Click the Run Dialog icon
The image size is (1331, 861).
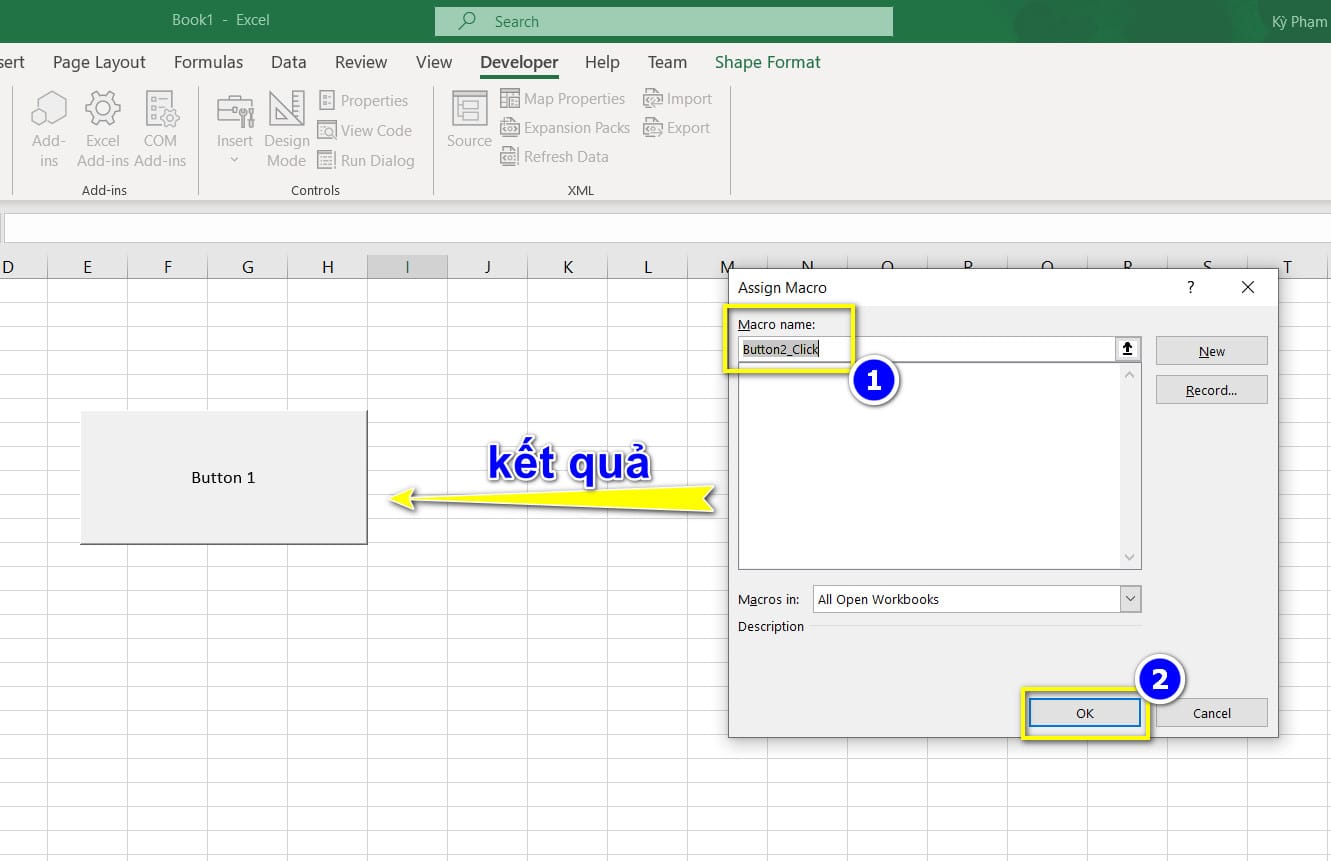pos(367,160)
